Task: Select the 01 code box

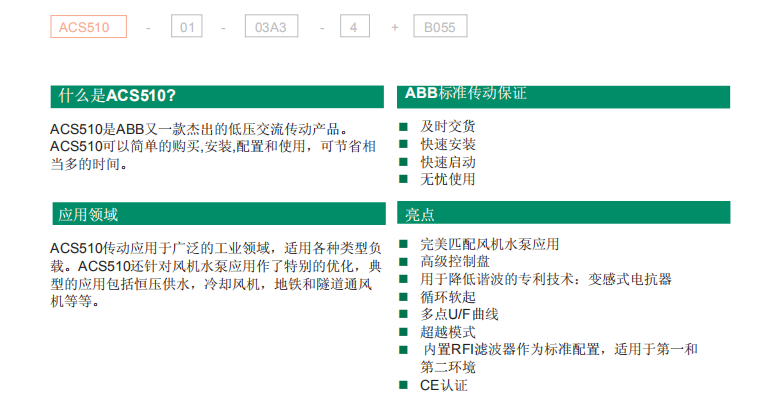Action: [x=187, y=26]
